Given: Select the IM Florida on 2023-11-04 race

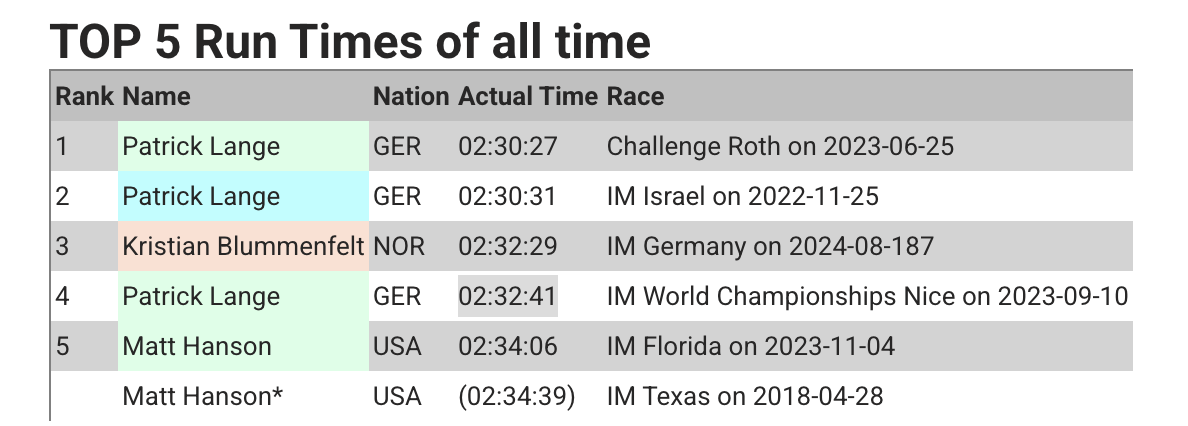Looking at the screenshot, I should (x=750, y=347).
